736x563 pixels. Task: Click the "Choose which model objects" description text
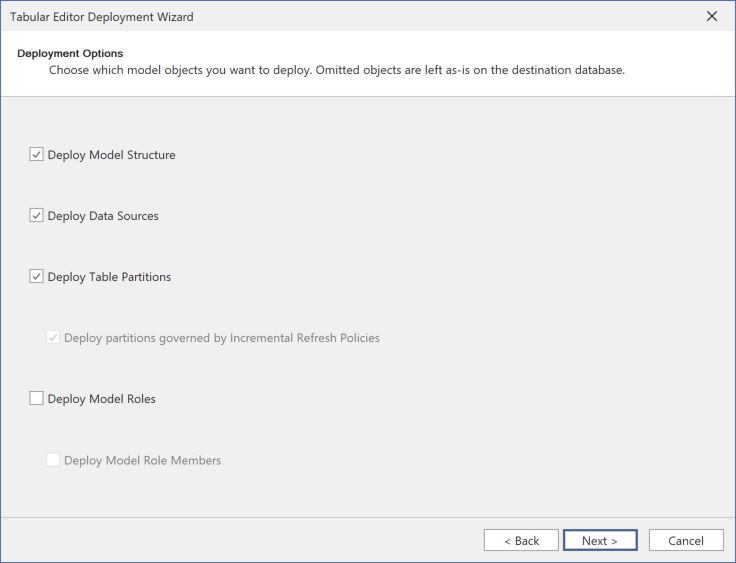336,70
